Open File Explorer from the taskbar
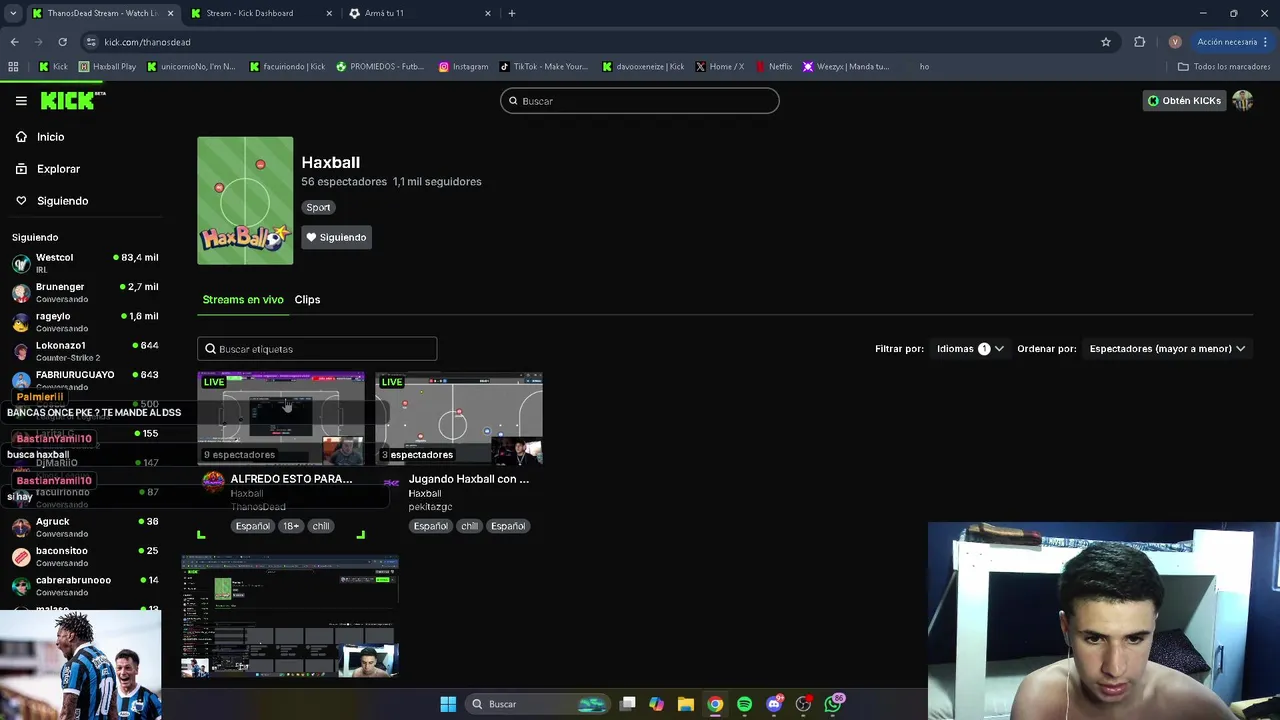This screenshot has width=1280, height=720. tap(685, 704)
